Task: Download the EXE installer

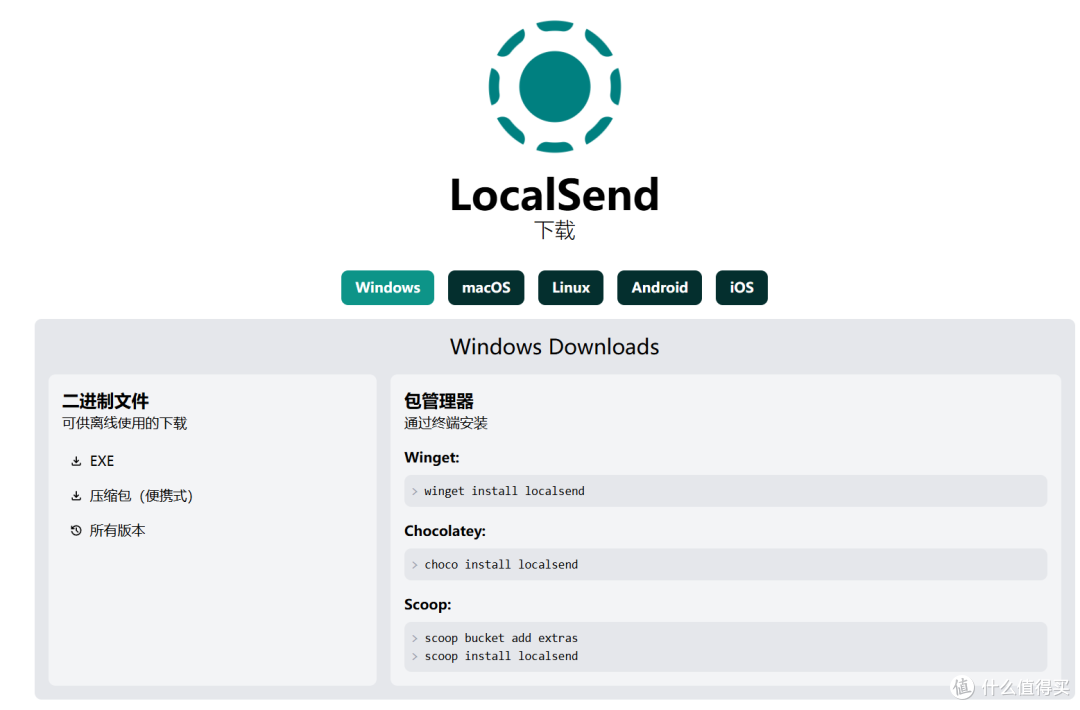Action: click(100, 460)
